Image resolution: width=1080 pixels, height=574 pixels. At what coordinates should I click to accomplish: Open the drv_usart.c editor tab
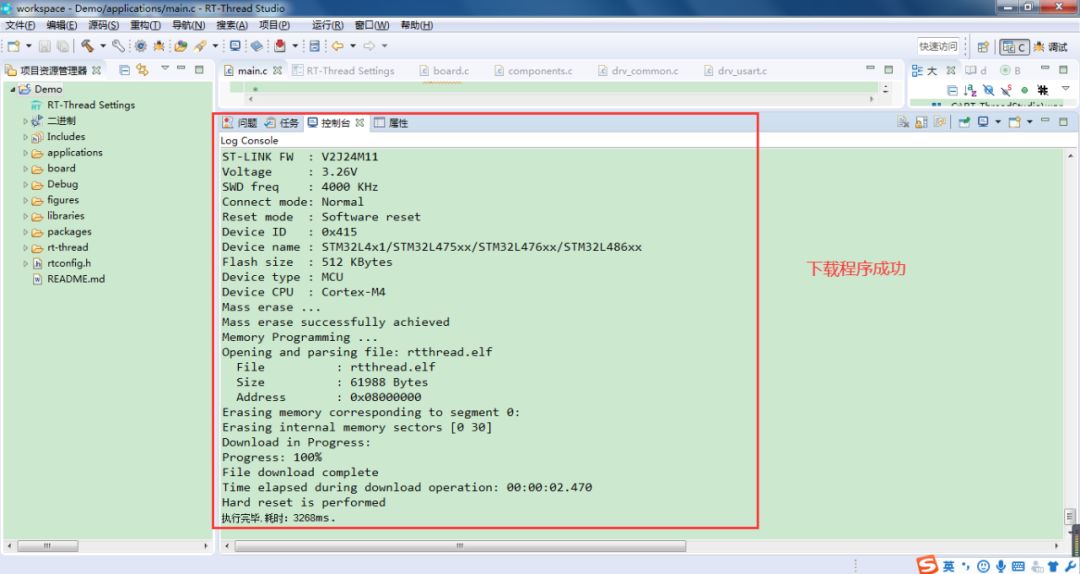(736, 71)
